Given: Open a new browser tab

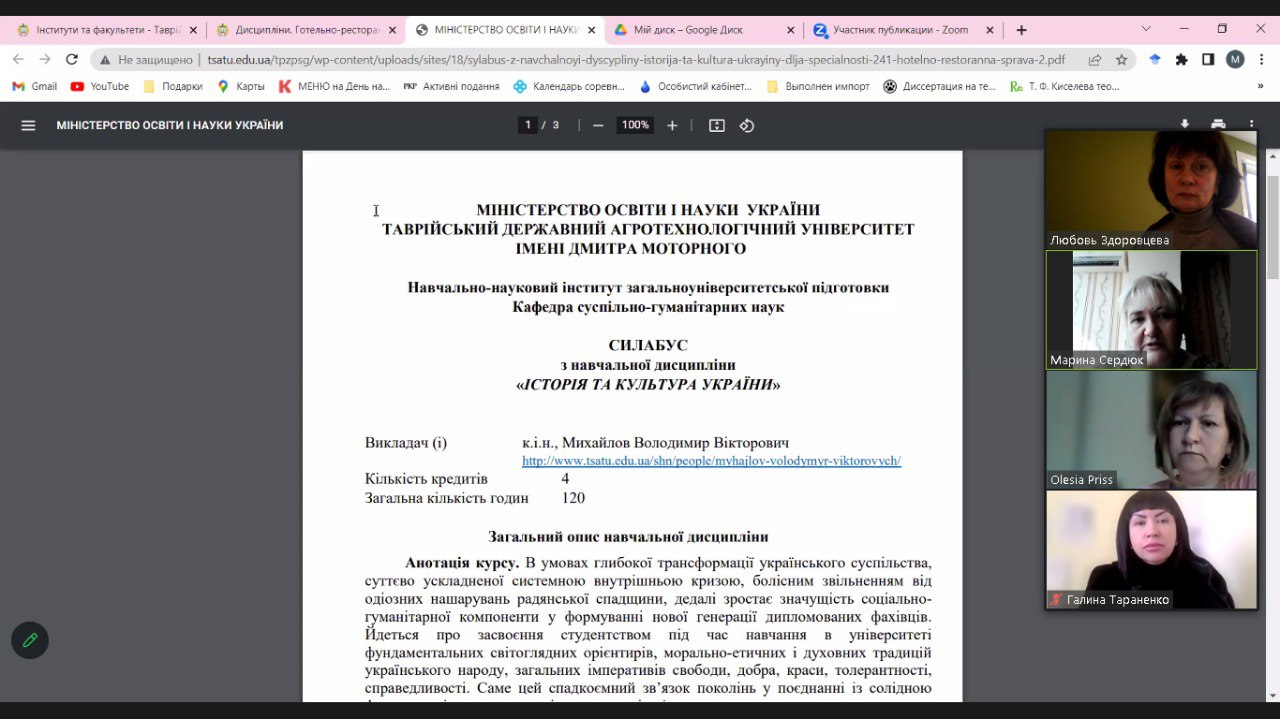Looking at the screenshot, I should tap(1021, 30).
